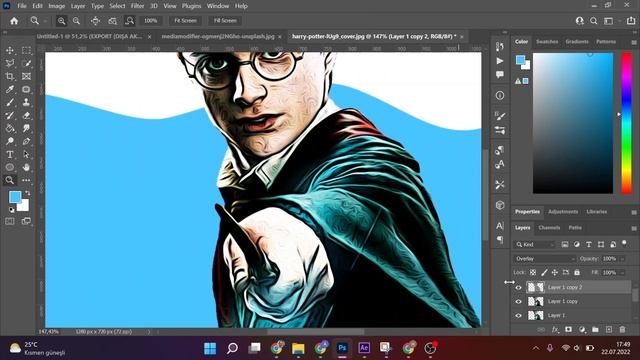Select the Hand tool

coord(27,167)
